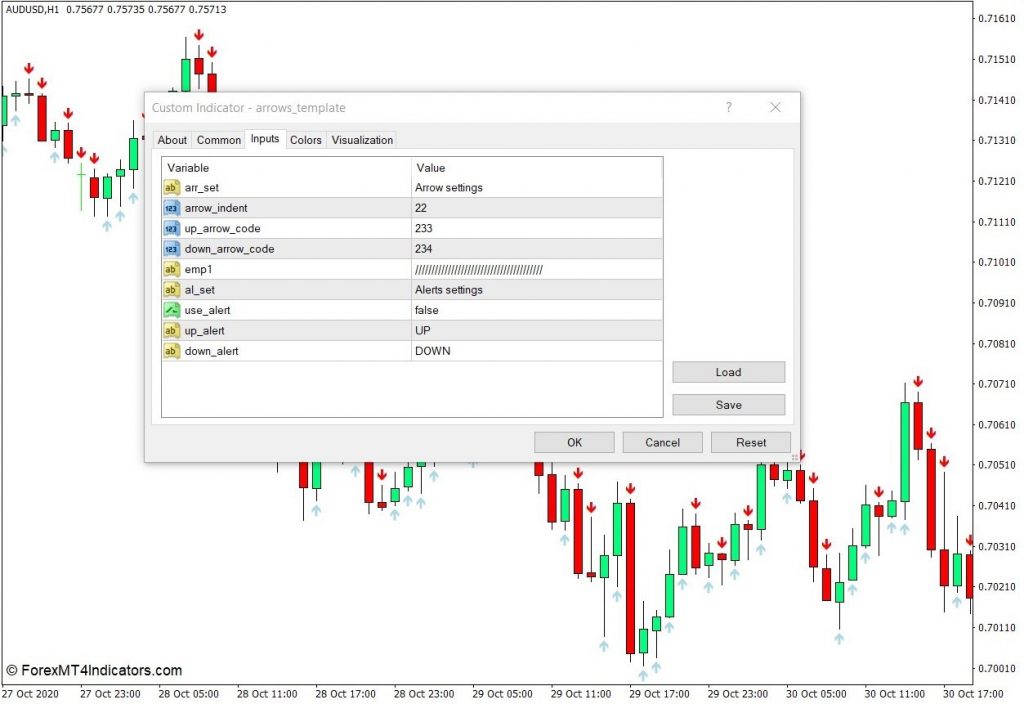Click the integer icon beside down_arrow_code
1024x704 pixels.
pos(171,249)
